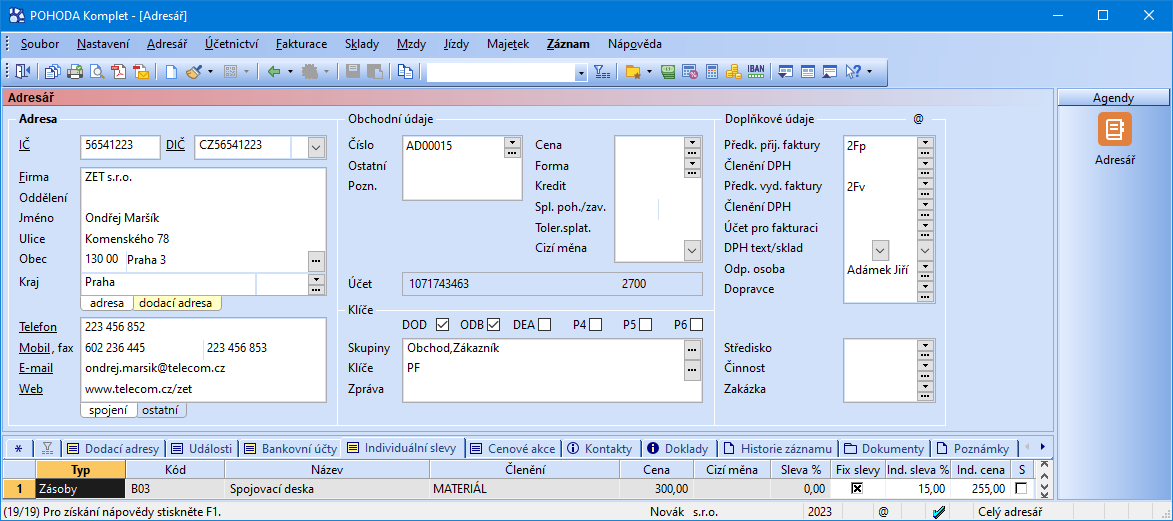Click the IBAN toolbar icon
The image size is (1173, 521).
tap(756, 72)
